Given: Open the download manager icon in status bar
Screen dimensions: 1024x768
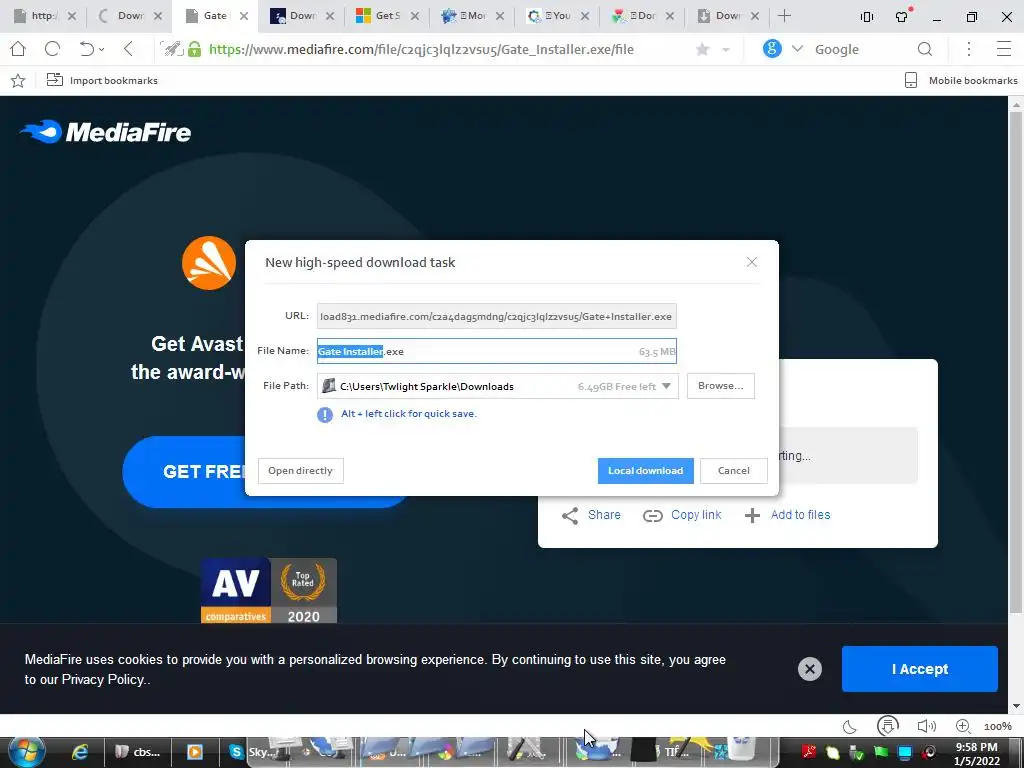Looking at the screenshot, I should [888, 726].
